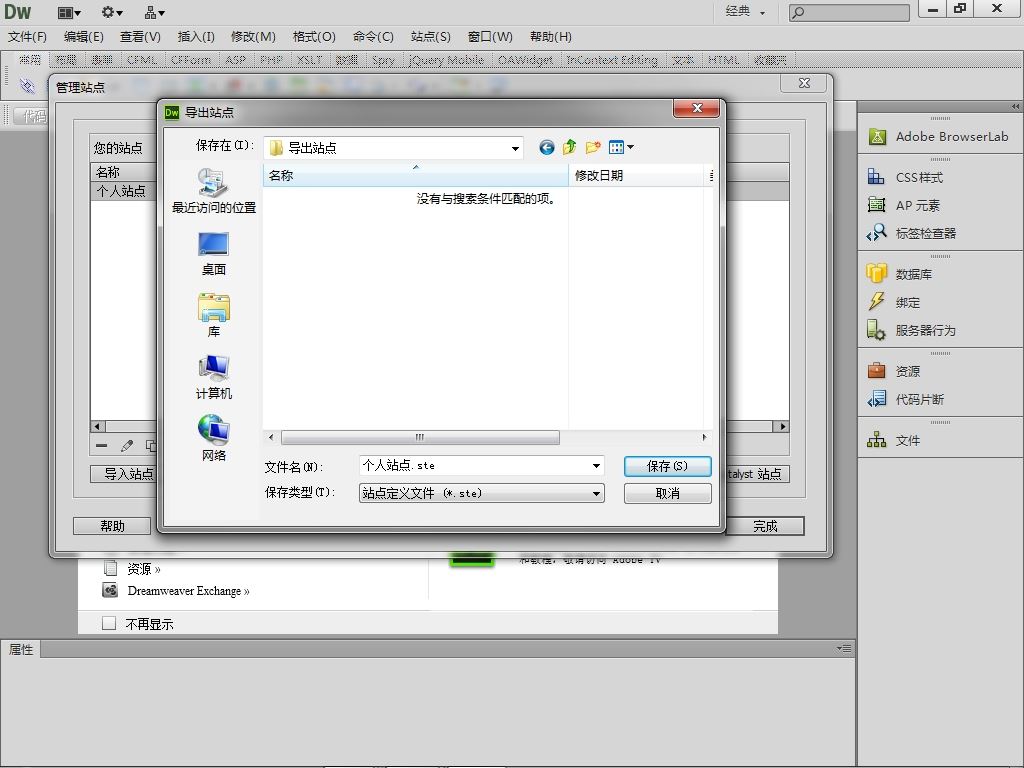Collapse the right panel dock
1024x768 pixels.
1015,106
